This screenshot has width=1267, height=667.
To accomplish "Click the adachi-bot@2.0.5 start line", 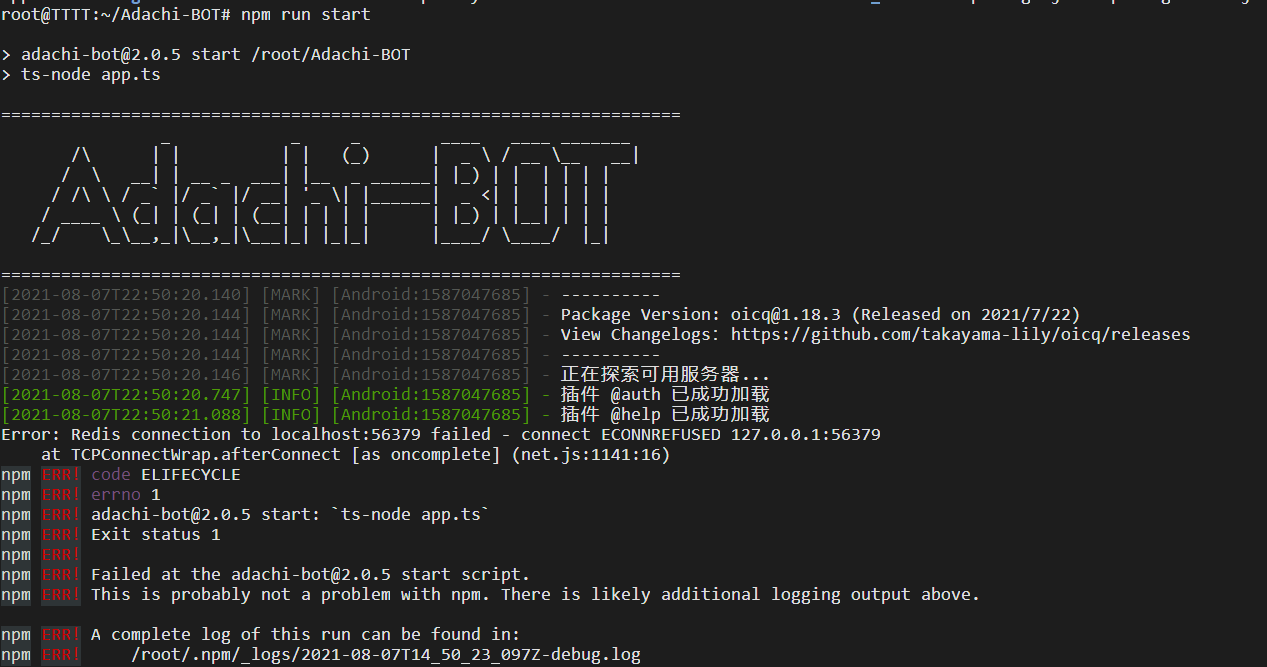I will [x=200, y=54].
